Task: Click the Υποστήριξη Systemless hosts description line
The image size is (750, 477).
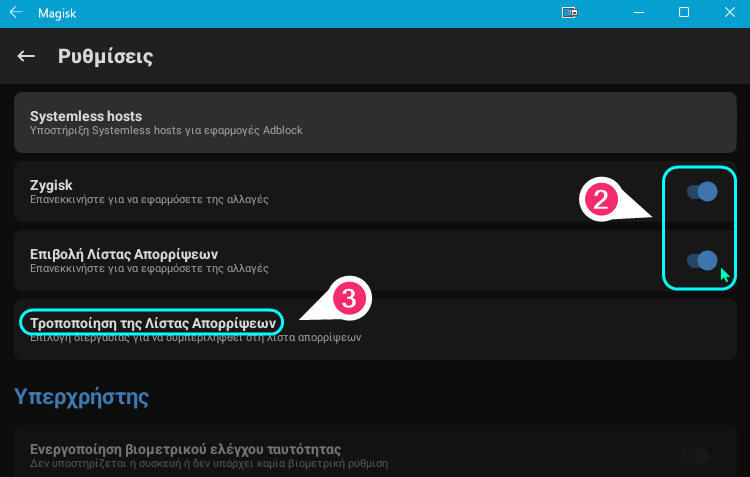Action: click(166, 130)
